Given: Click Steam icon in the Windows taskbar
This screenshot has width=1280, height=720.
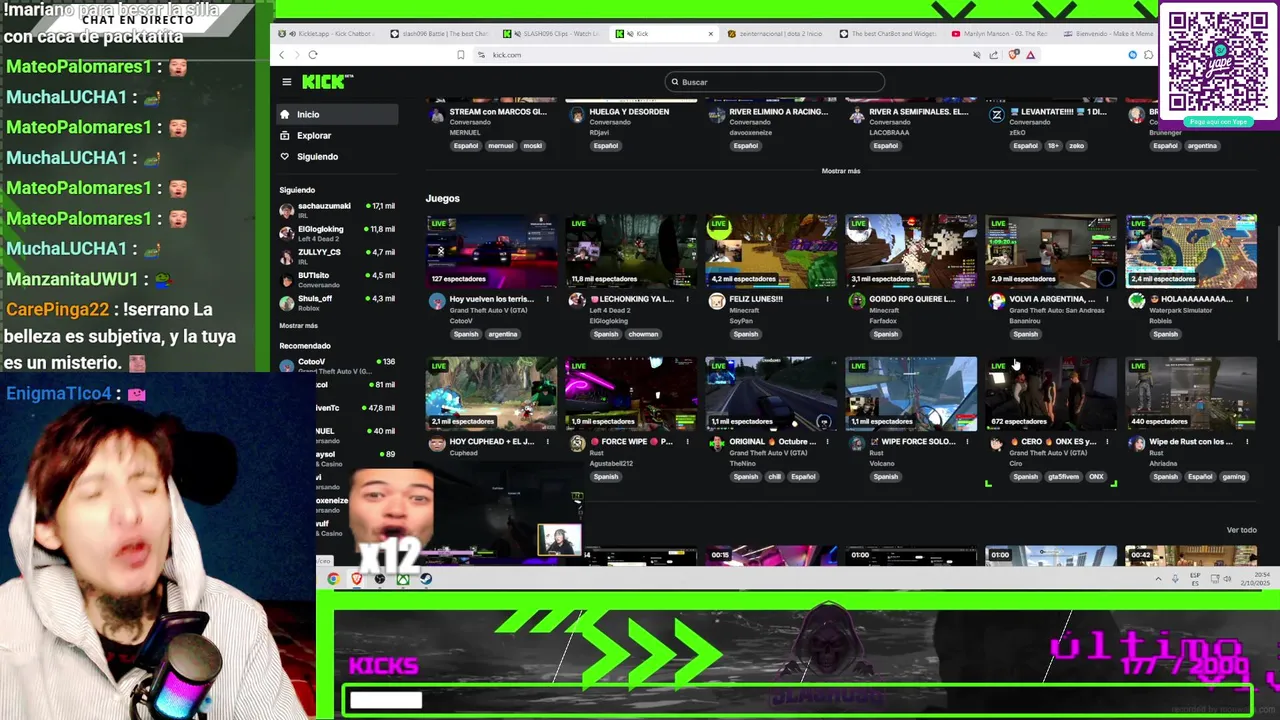Looking at the screenshot, I should click(x=426, y=578).
